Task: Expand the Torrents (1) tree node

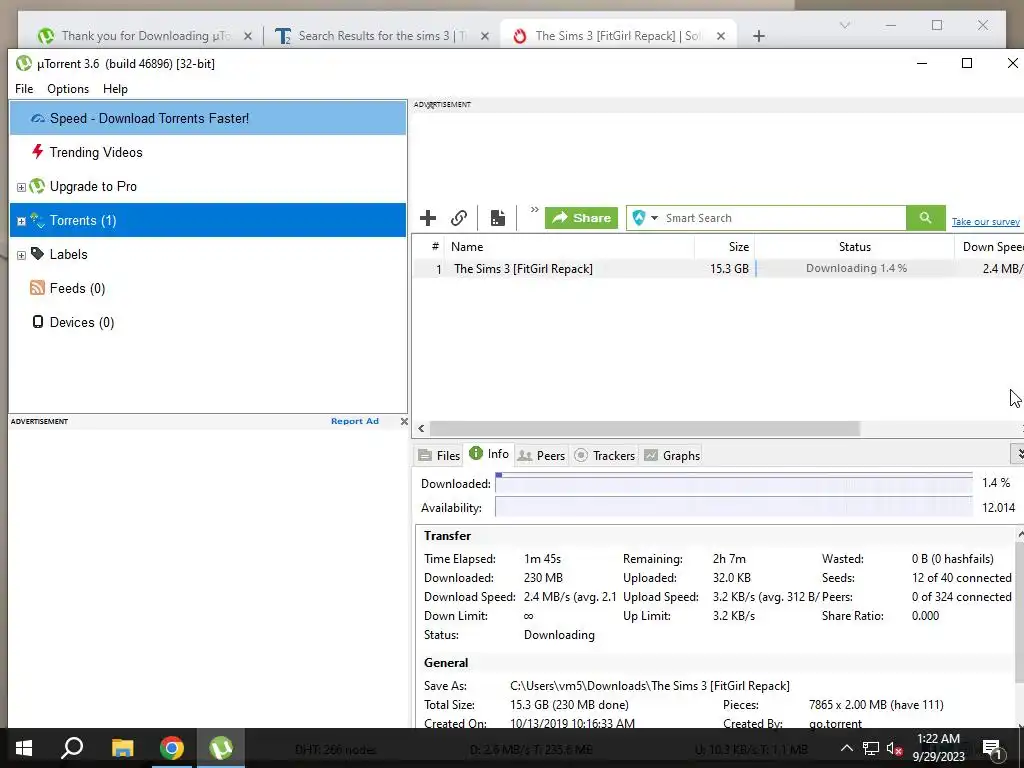Action: point(21,221)
